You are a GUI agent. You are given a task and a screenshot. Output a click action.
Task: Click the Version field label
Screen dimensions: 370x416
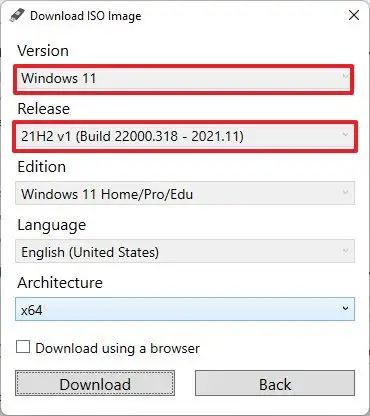click(43, 51)
